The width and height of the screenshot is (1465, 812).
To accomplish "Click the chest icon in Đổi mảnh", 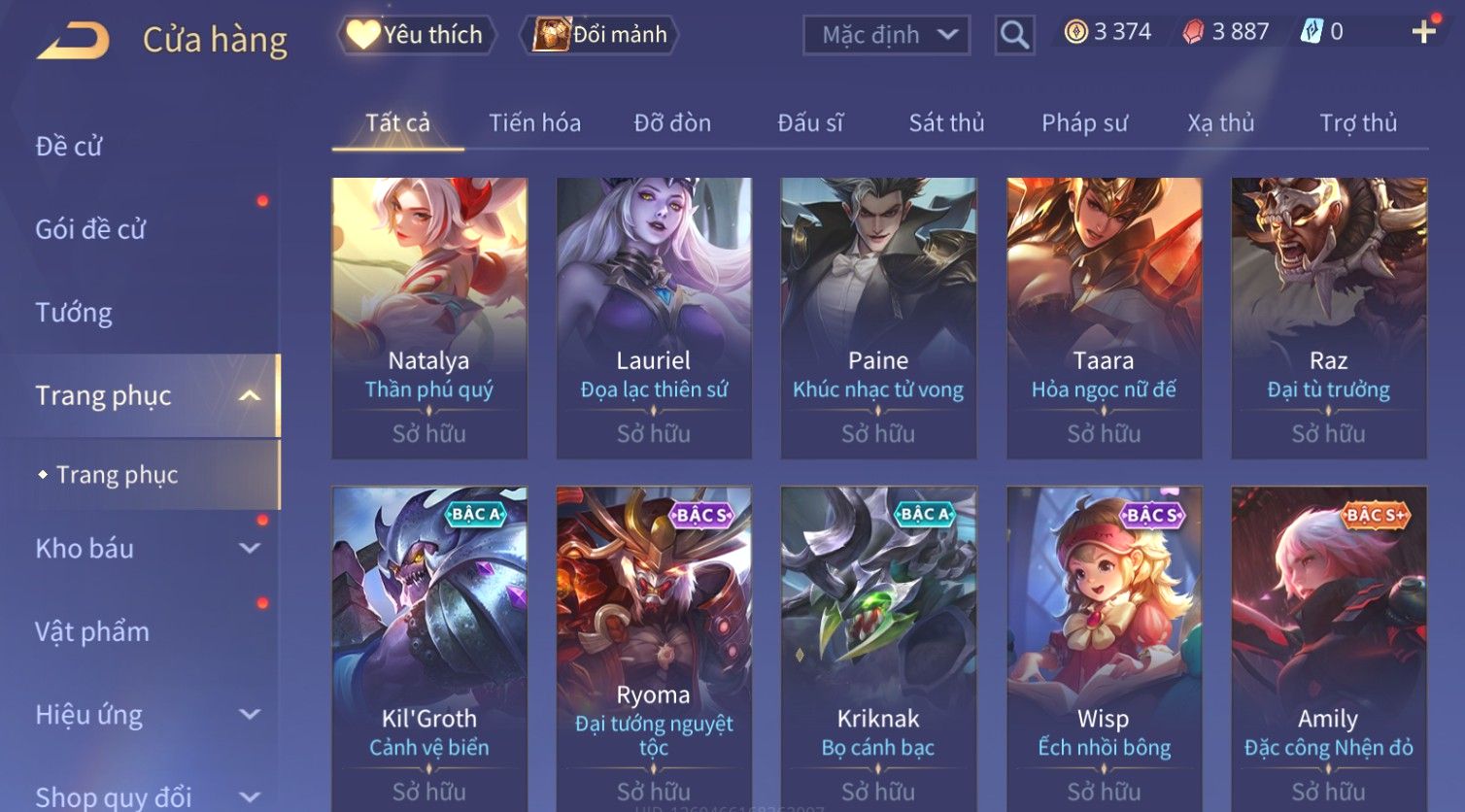I will [551, 35].
